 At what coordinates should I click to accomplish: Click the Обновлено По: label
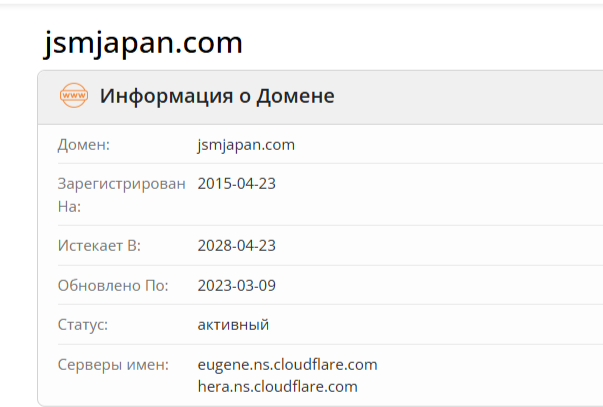pos(113,285)
